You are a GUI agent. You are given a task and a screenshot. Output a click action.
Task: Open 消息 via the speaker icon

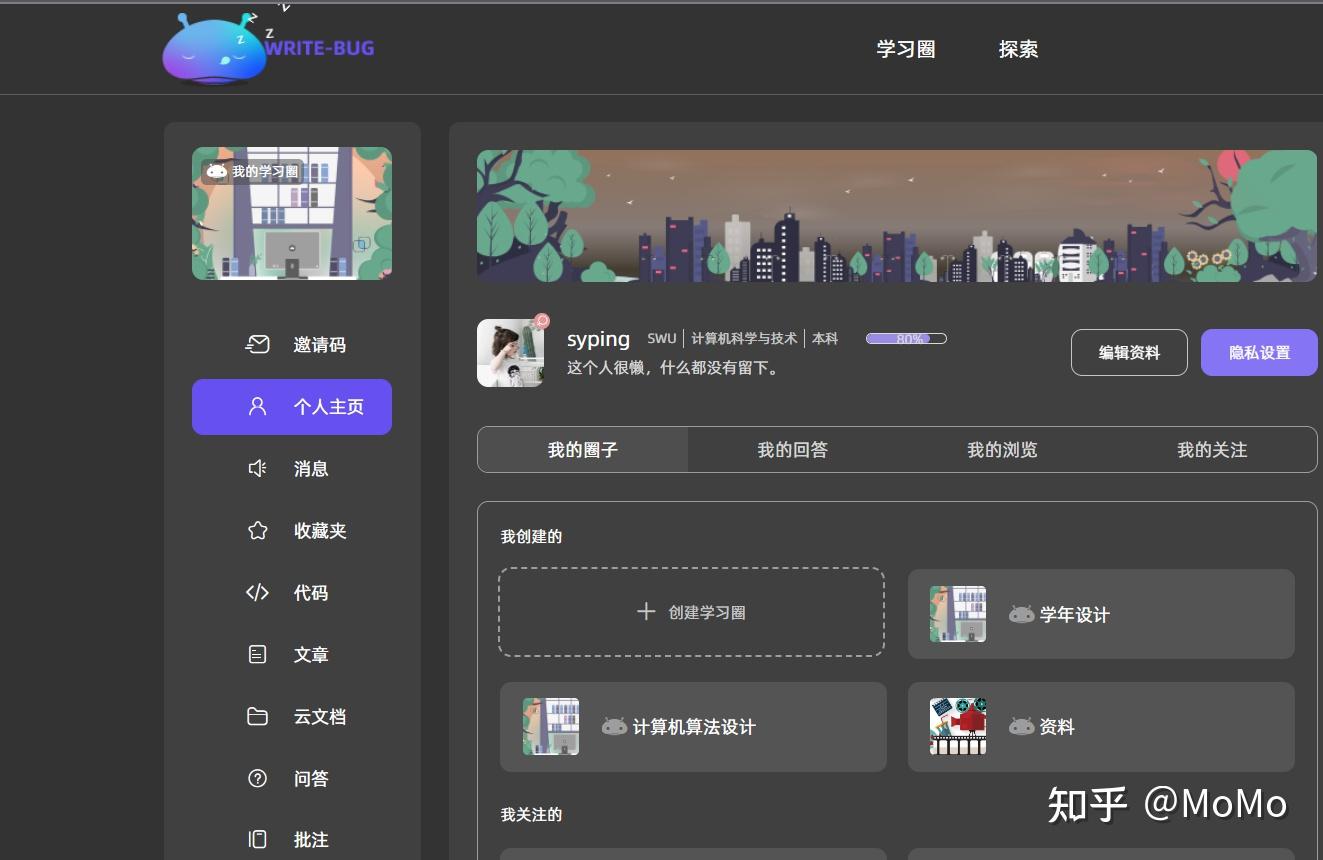click(258, 468)
